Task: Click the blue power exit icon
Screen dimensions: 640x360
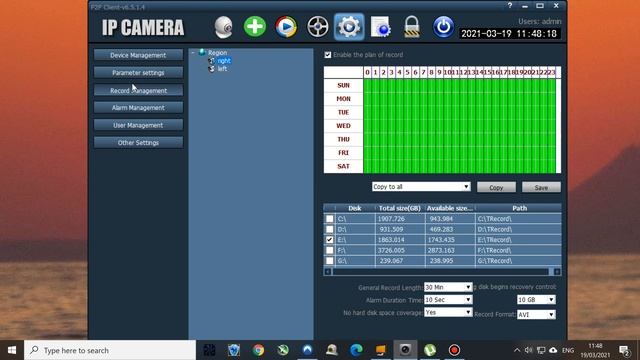Action: coord(443,27)
